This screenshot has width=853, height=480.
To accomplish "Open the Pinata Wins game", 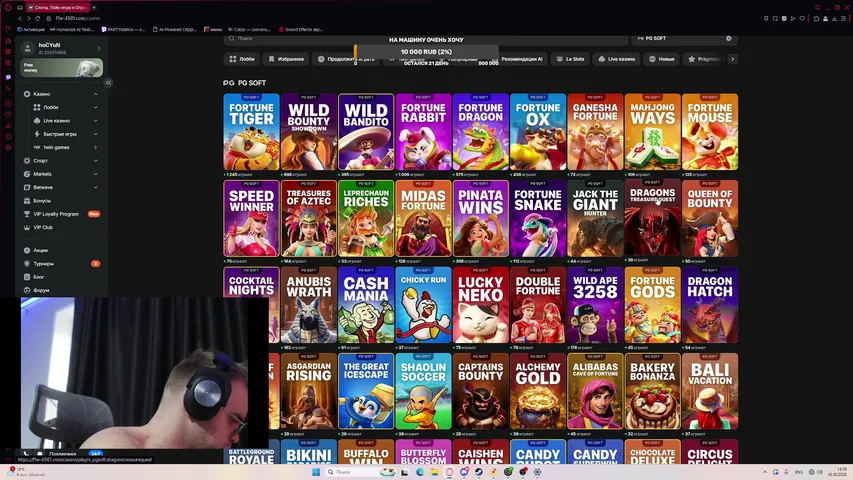I will tap(480, 218).
